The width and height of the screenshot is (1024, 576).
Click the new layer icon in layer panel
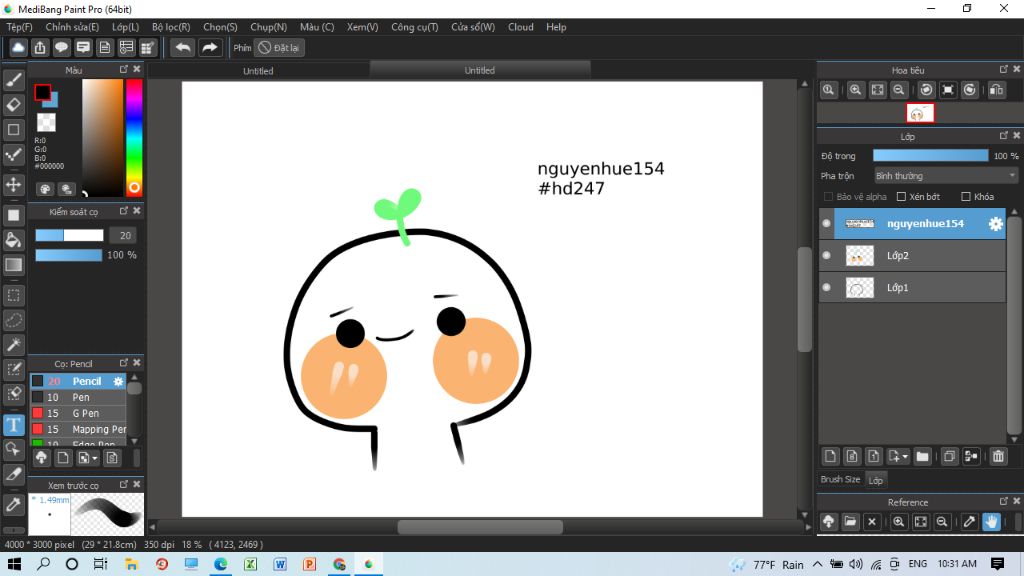click(830, 456)
